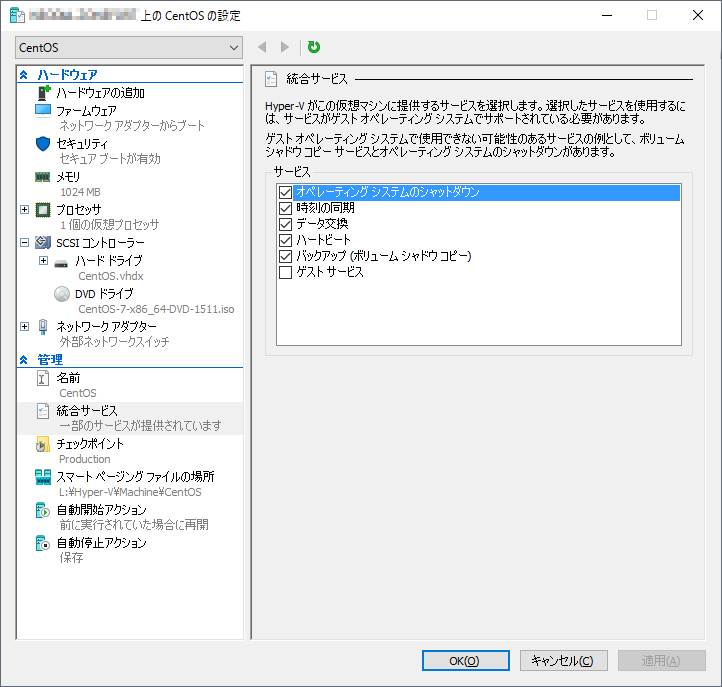Viewport: 722px width, 687px height.
Task: Select the セキュリティ shield icon
Action: (x=43, y=144)
